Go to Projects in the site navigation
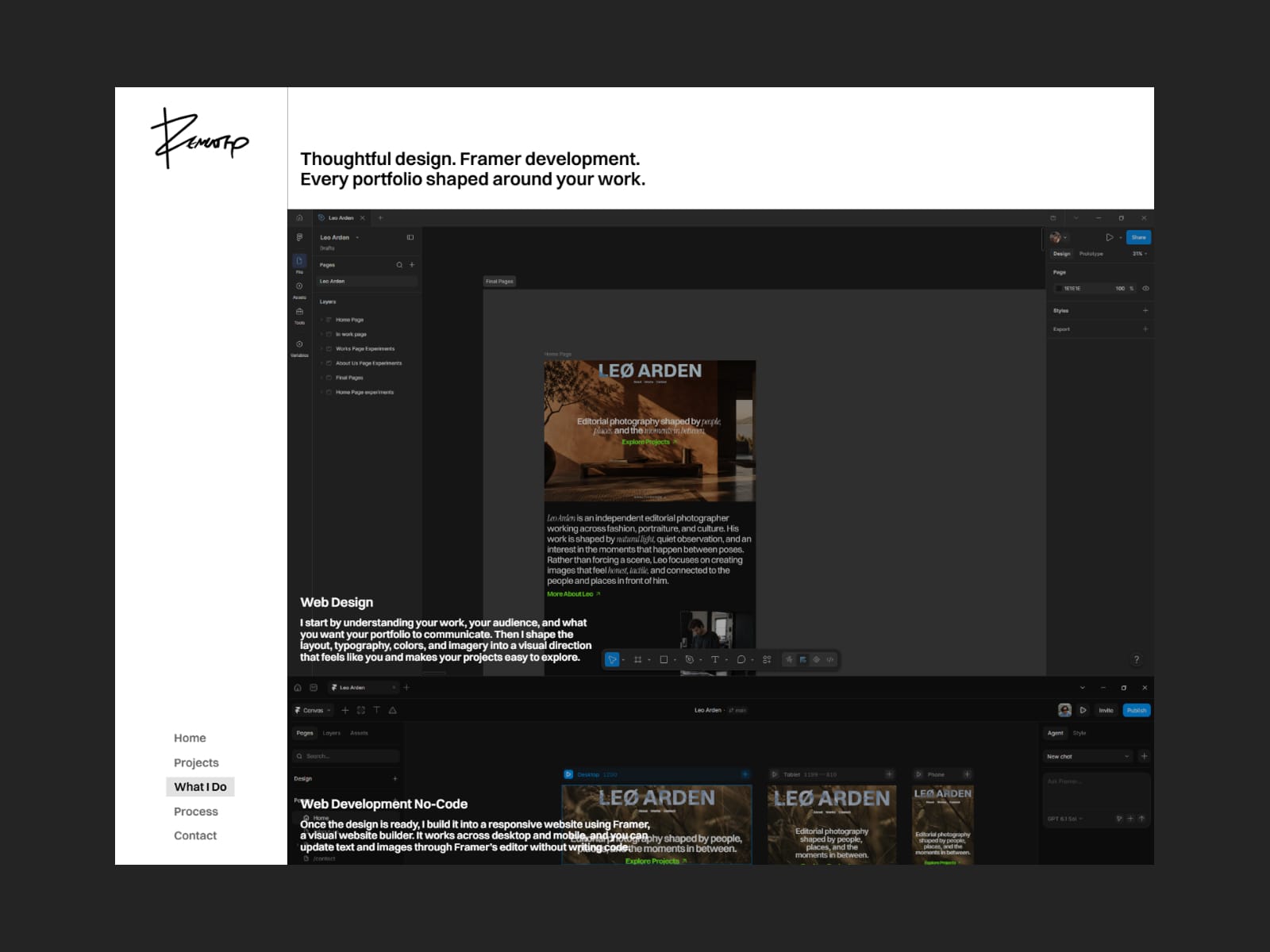1270x952 pixels. point(196,762)
